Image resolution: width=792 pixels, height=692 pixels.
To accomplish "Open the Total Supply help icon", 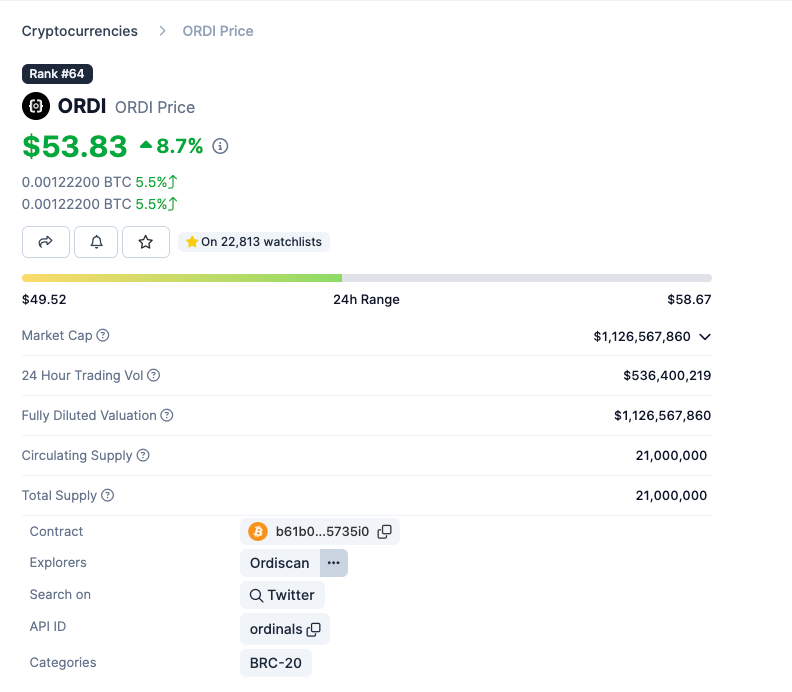I will (108, 495).
